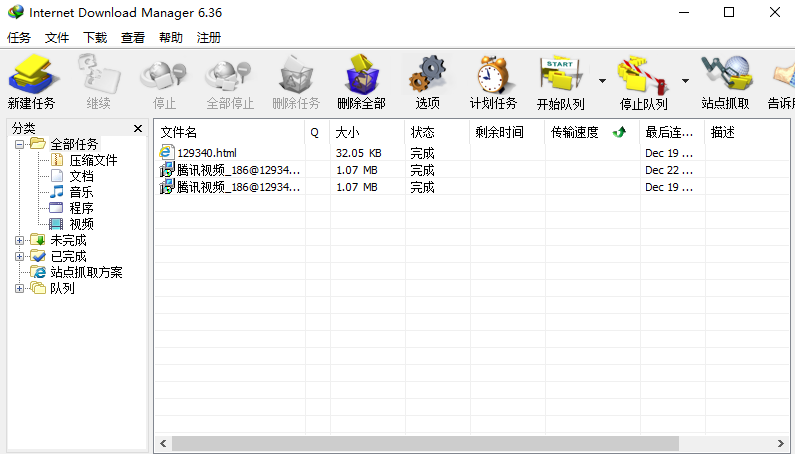Select the 压缩文件 category
The width and height of the screenshot is (795, 454).
tap(93, 160)
